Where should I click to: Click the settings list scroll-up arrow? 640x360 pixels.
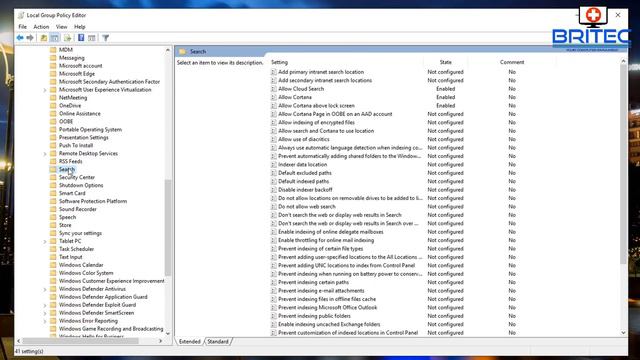(623, 61)
